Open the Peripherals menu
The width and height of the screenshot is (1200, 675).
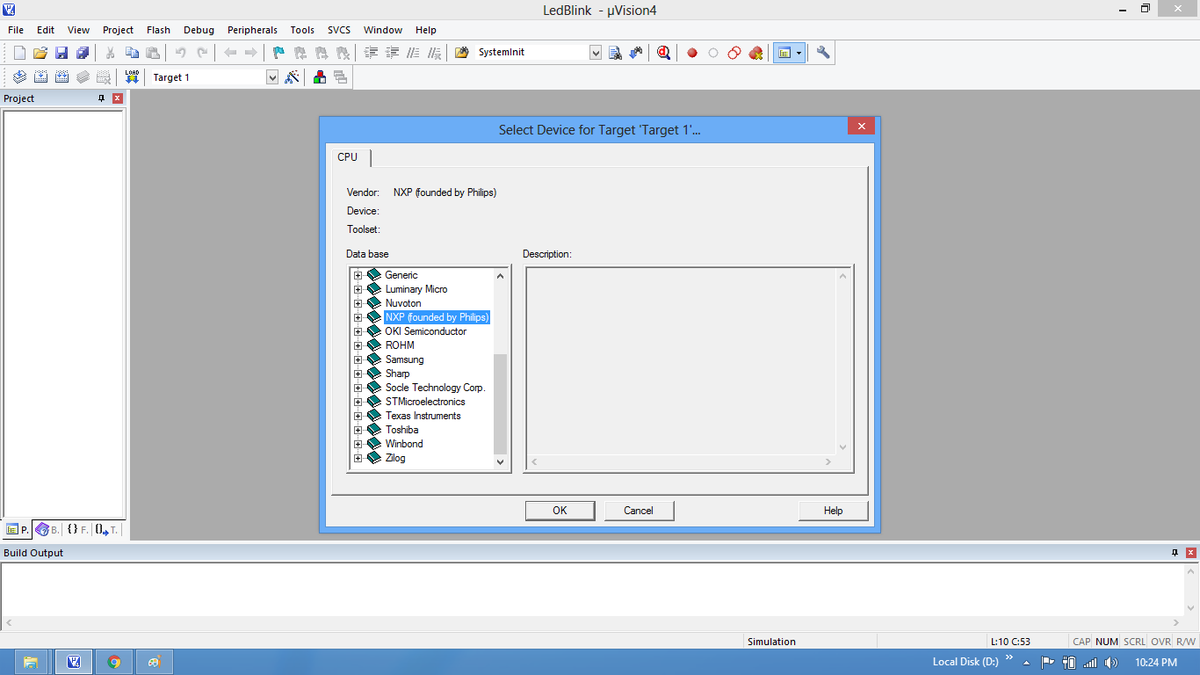pyautogui.click(x=252, y=30)
